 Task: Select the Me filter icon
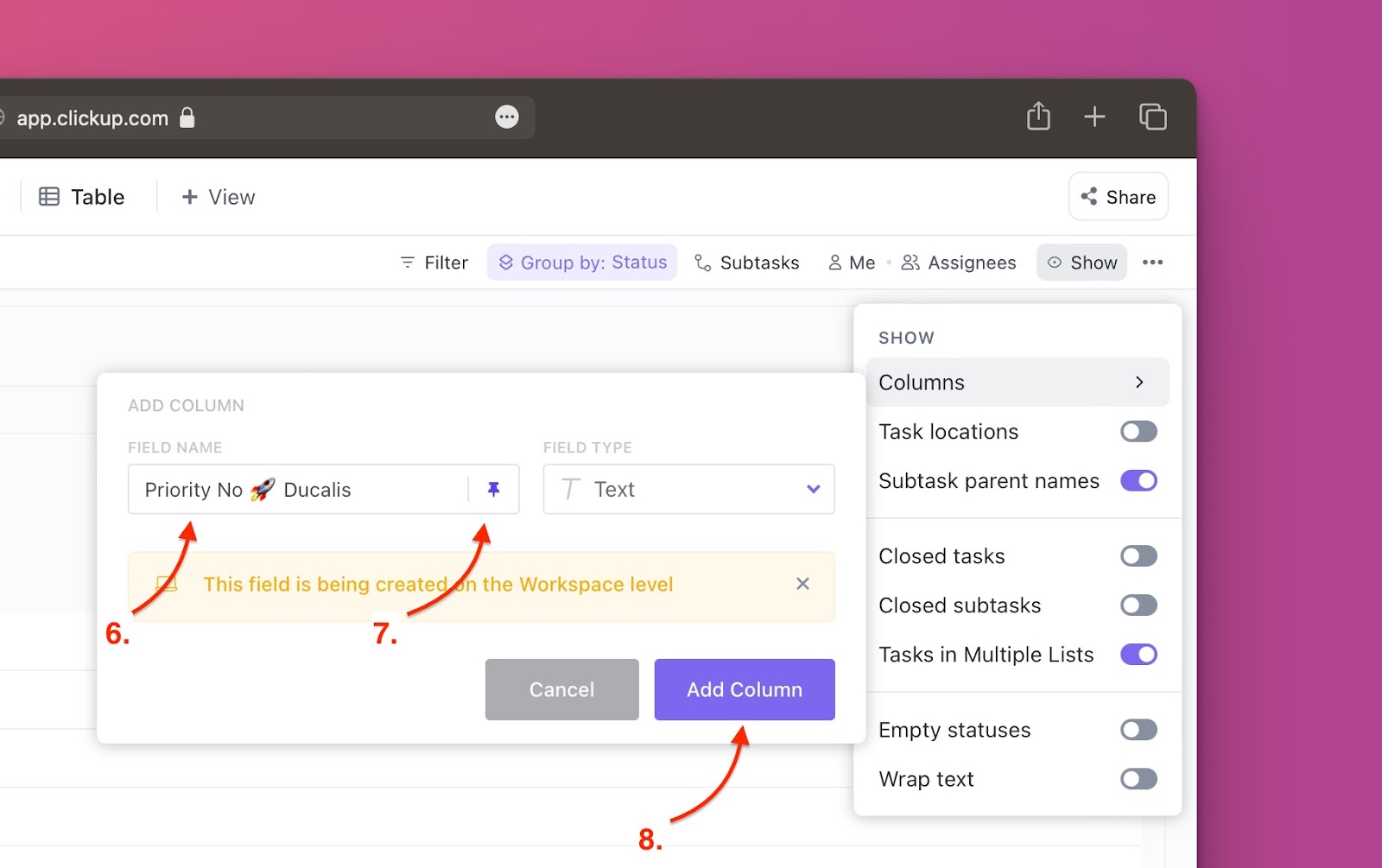click(x=834, y=262)
